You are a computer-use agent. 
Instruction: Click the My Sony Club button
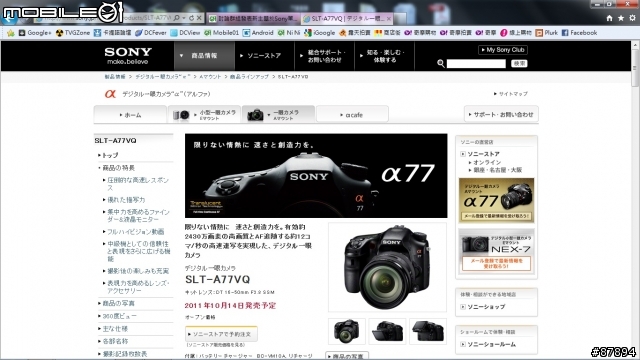pos(503,50)
